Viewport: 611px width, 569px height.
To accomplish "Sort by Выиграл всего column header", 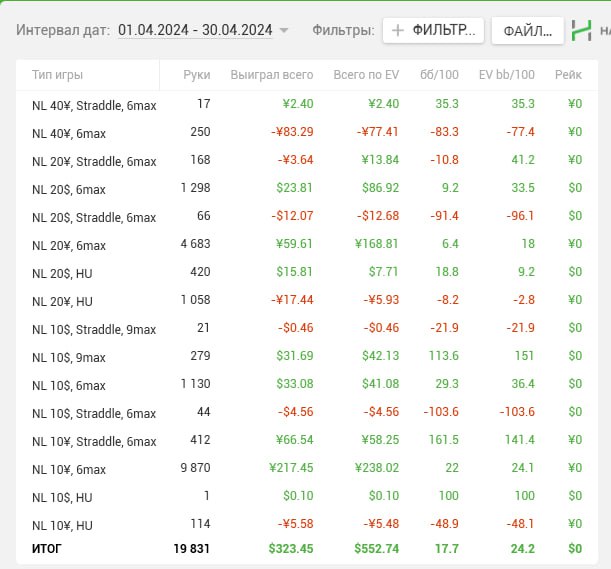I will [x=272, y=74].
